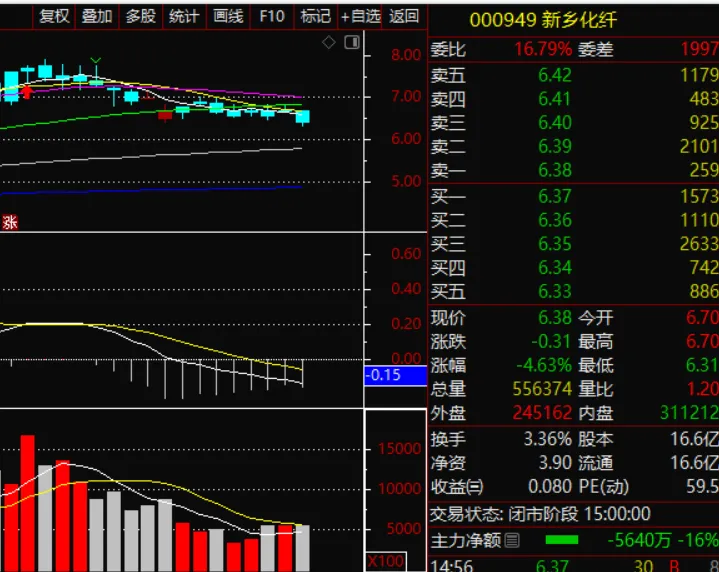Select the 买一 price 6.37
Screen dimensions: 719x572
point(555,197)
